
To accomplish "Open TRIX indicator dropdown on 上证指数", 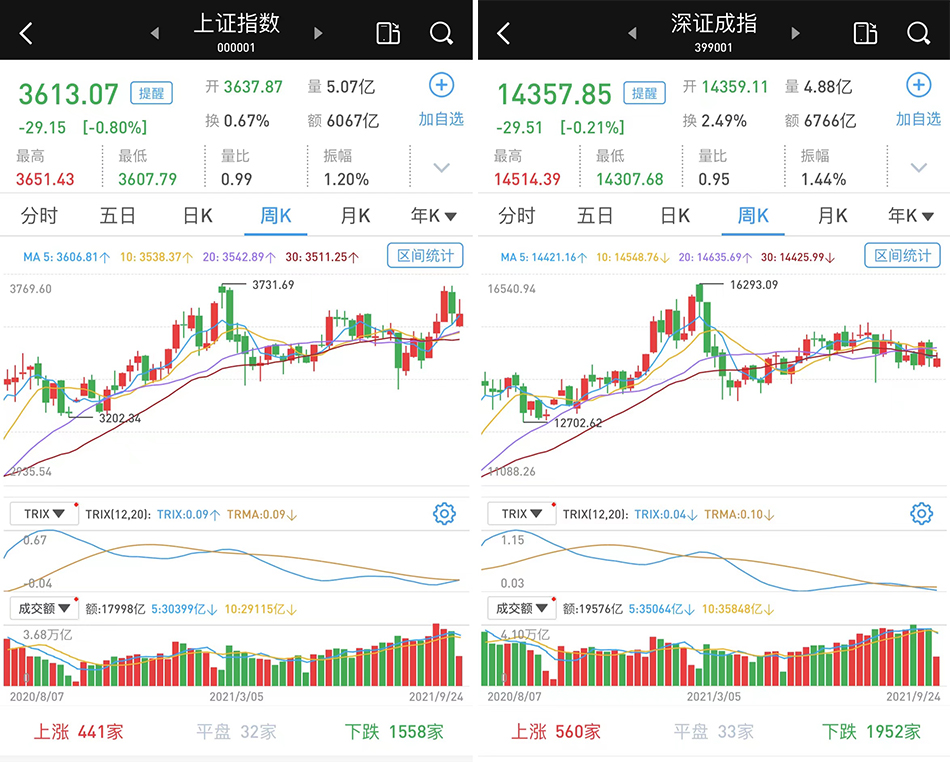I will pyautogui.click(x=44, y=514).
